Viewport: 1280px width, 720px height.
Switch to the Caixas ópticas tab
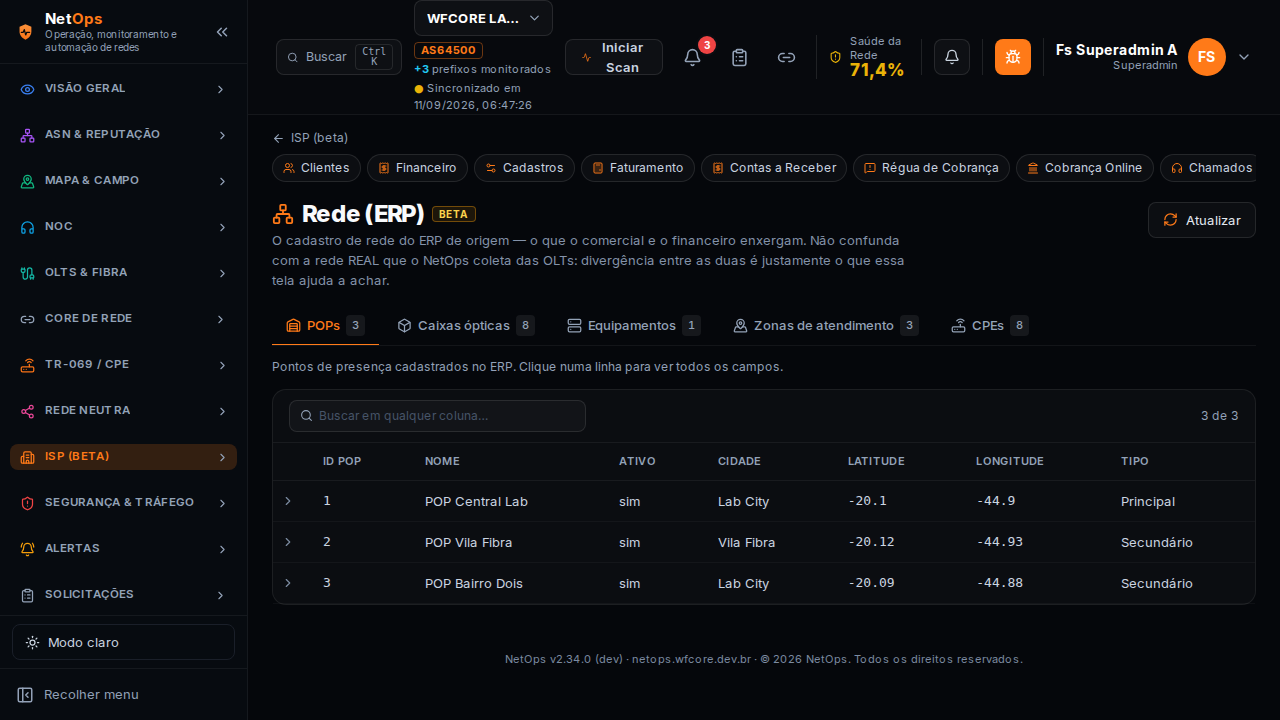click(x=466, y=326)
